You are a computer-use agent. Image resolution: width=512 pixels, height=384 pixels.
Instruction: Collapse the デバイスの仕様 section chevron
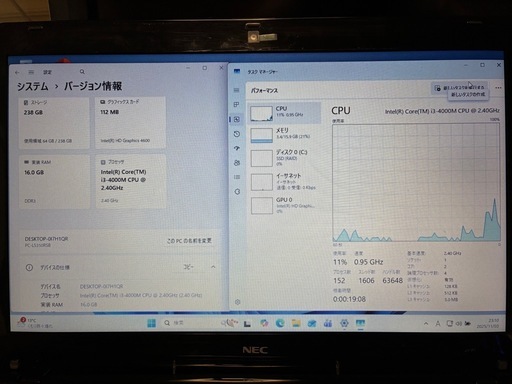pyautogui.click(x=213, y=267)
